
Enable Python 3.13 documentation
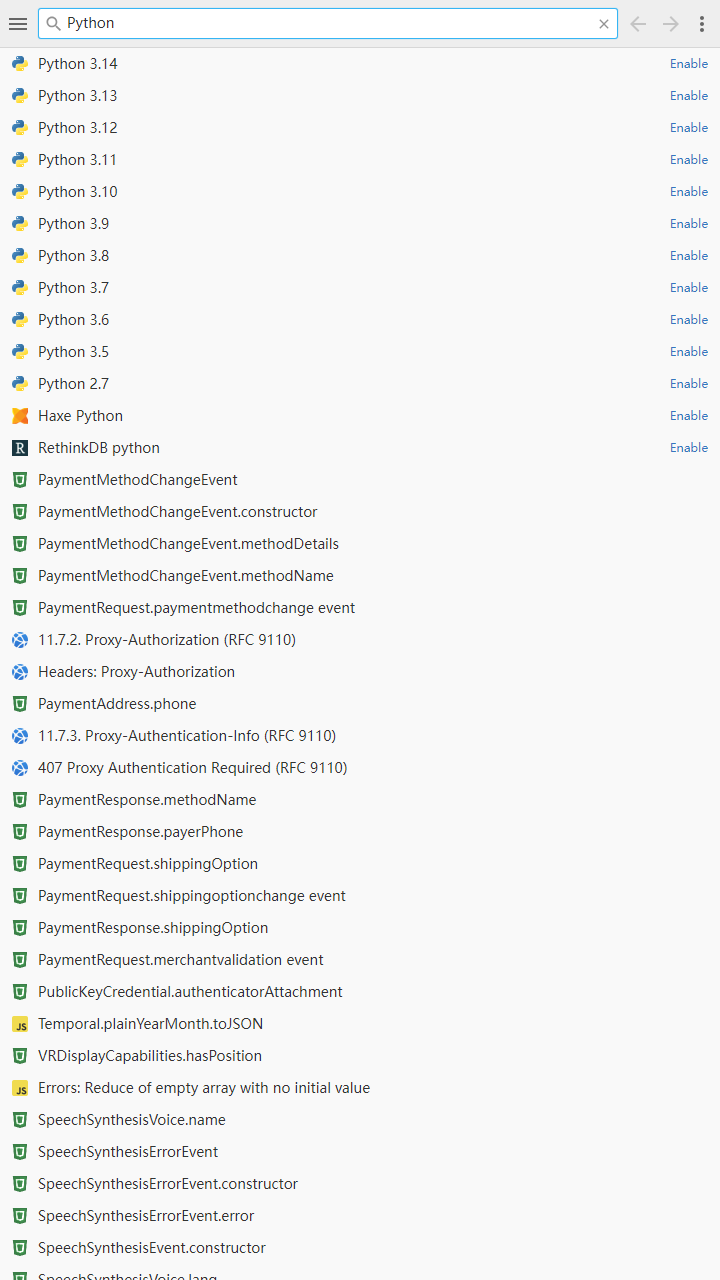(689, 96)
